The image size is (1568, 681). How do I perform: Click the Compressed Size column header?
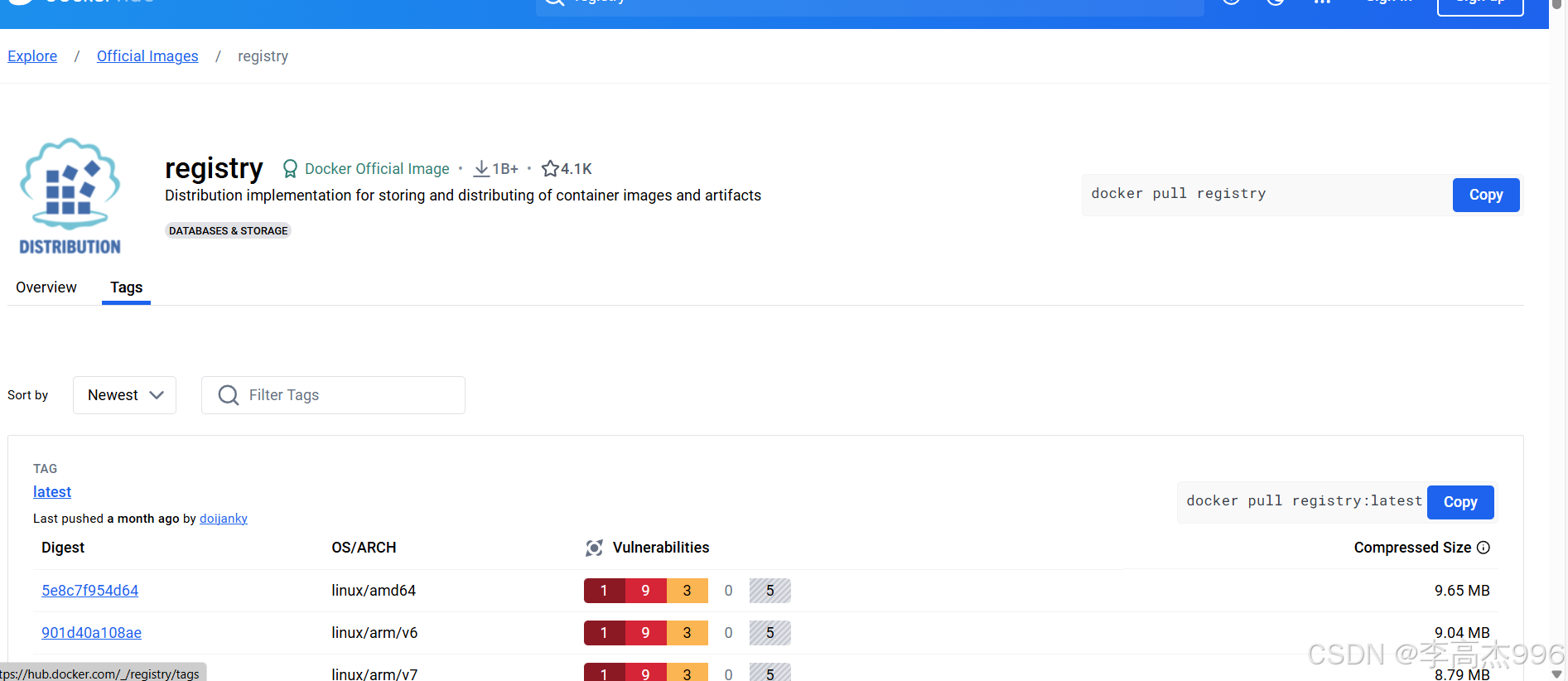(x=1412, y=548)
